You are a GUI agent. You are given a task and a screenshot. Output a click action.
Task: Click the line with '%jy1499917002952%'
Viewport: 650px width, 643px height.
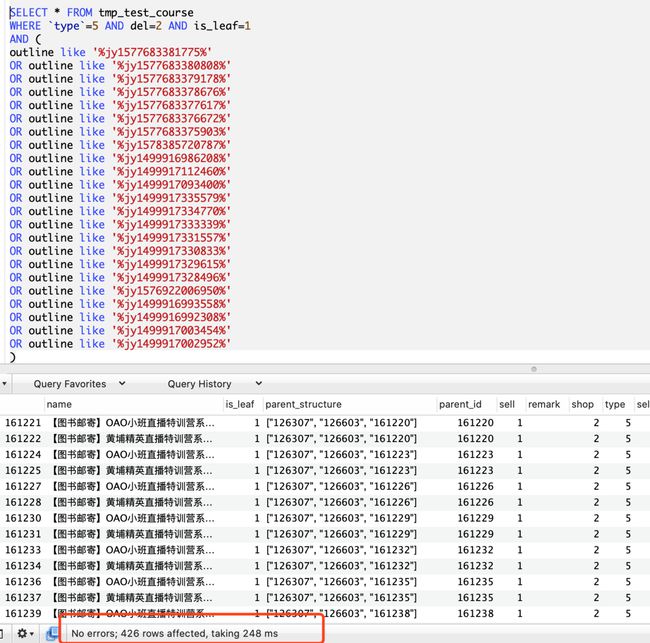120,345
